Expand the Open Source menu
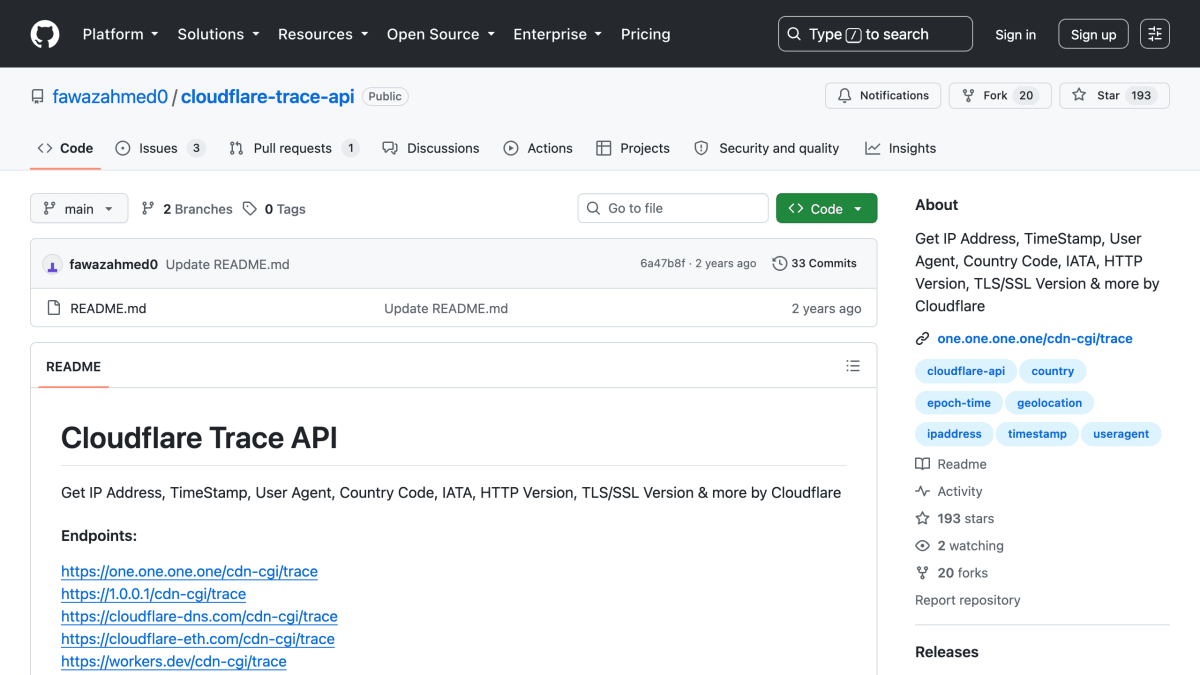This screenshot has width=1200, height=675. pyautogui.click(x=441, y=34)
